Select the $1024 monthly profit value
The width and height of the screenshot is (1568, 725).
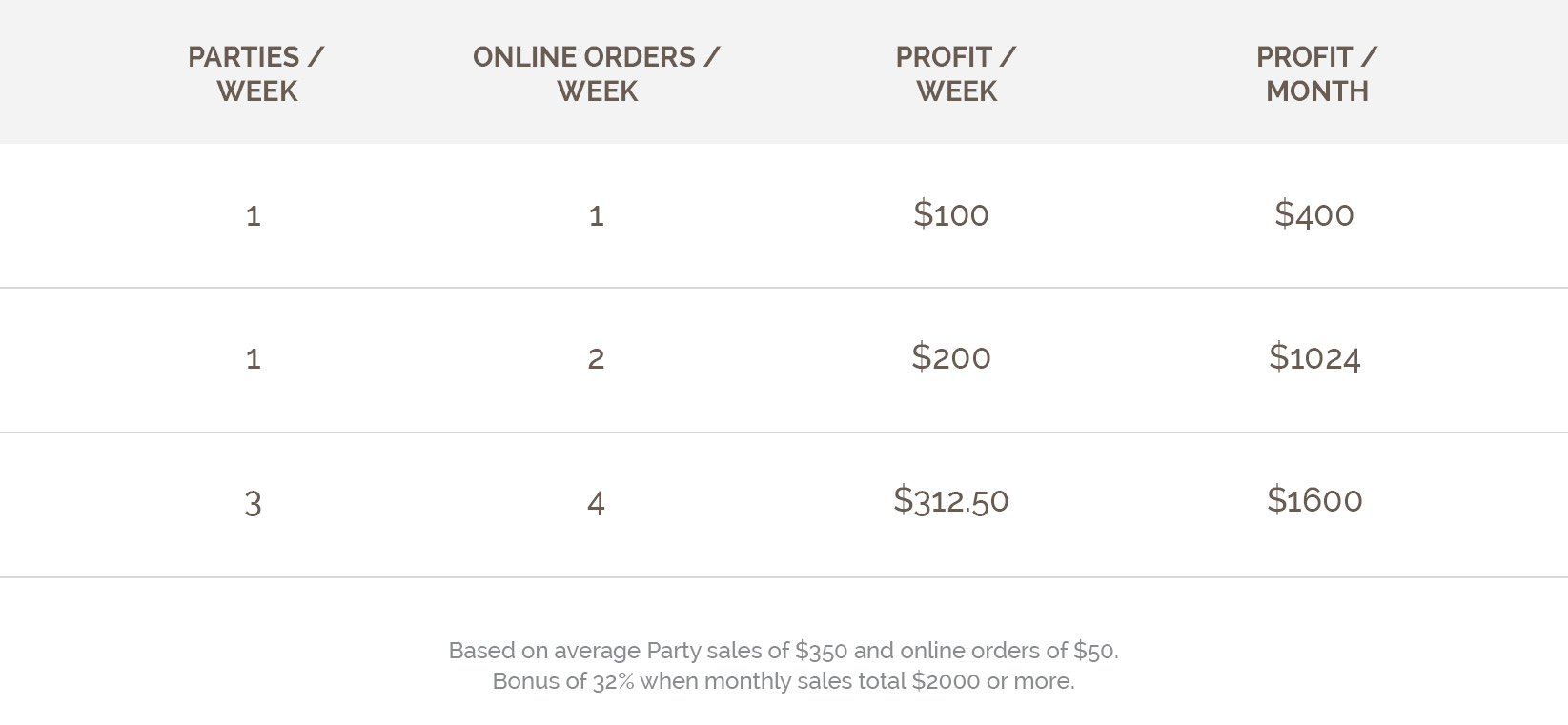pos(1314,357)
